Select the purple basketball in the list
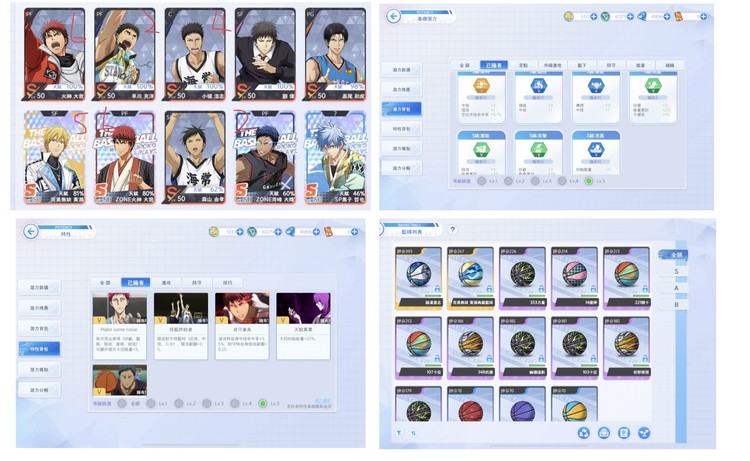 [x=522, y=405]
